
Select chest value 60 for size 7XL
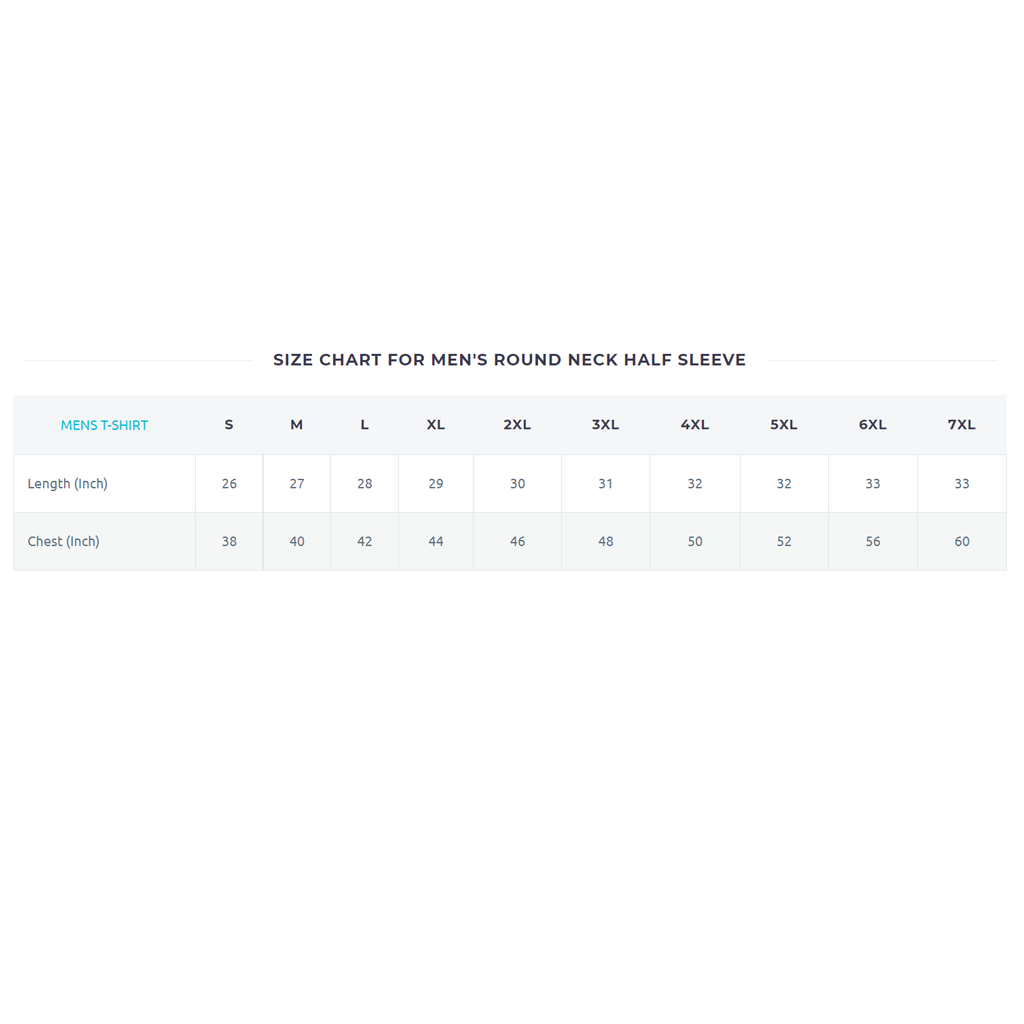coord(962,542)
